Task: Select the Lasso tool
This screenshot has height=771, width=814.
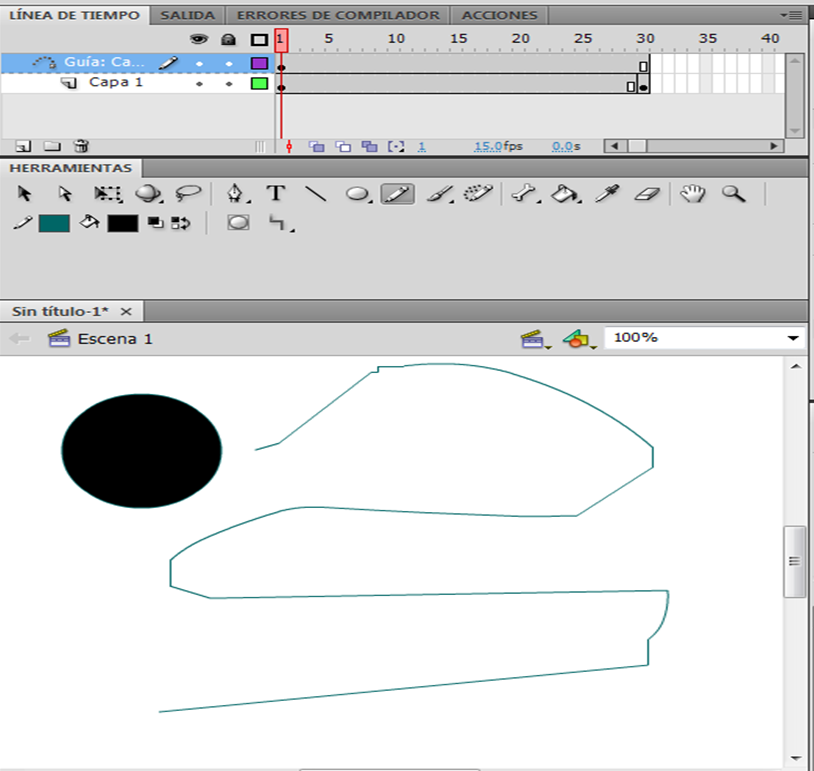Action: click(188, 194)
